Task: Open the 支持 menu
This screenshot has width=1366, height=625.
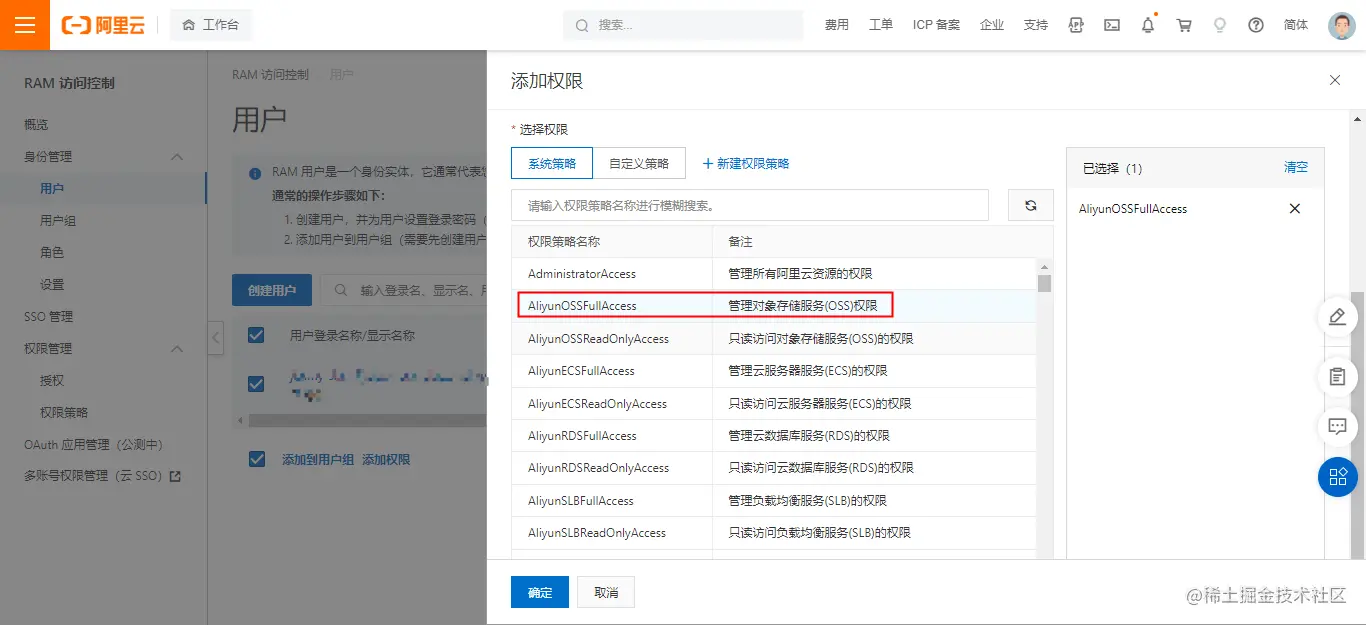Action: pyautogui.click(x=1036, y=25)
